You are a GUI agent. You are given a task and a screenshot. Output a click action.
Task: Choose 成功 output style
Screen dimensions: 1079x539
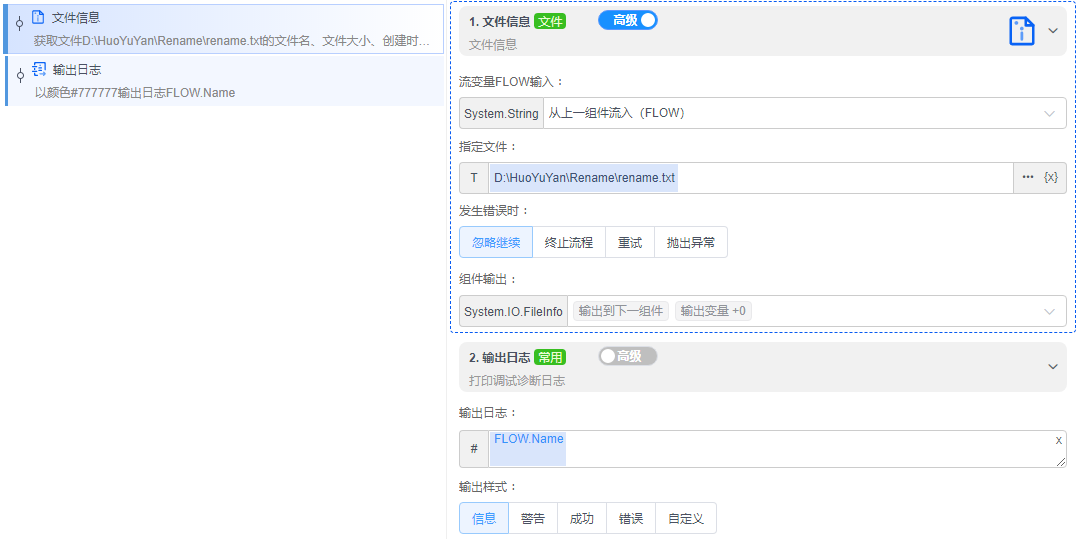[581, 518]
